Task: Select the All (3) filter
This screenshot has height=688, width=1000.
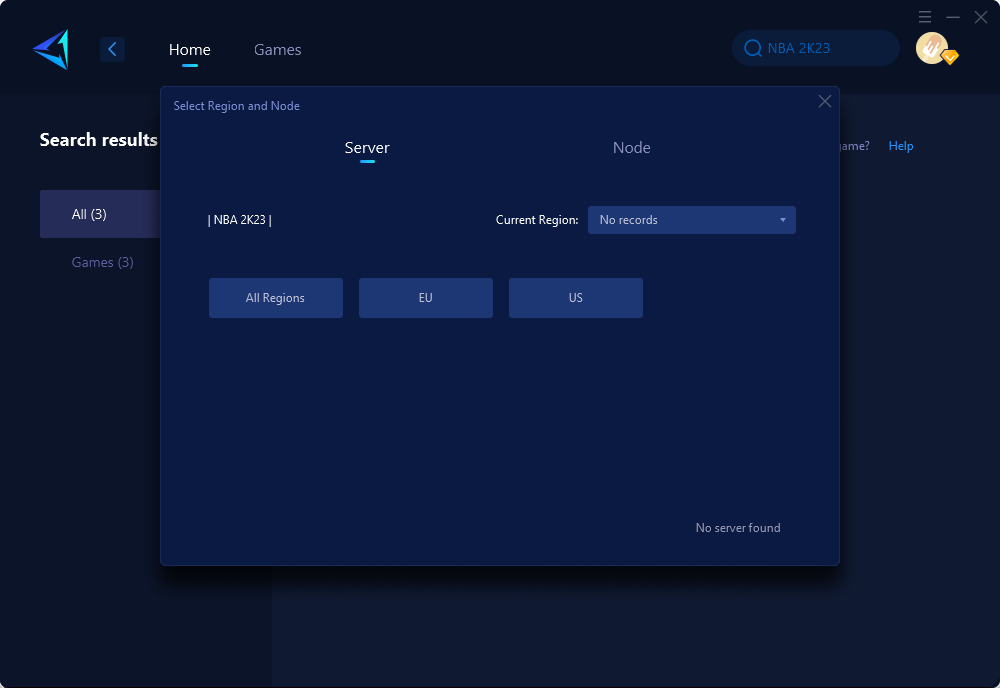Action: (x=100, y=214)
